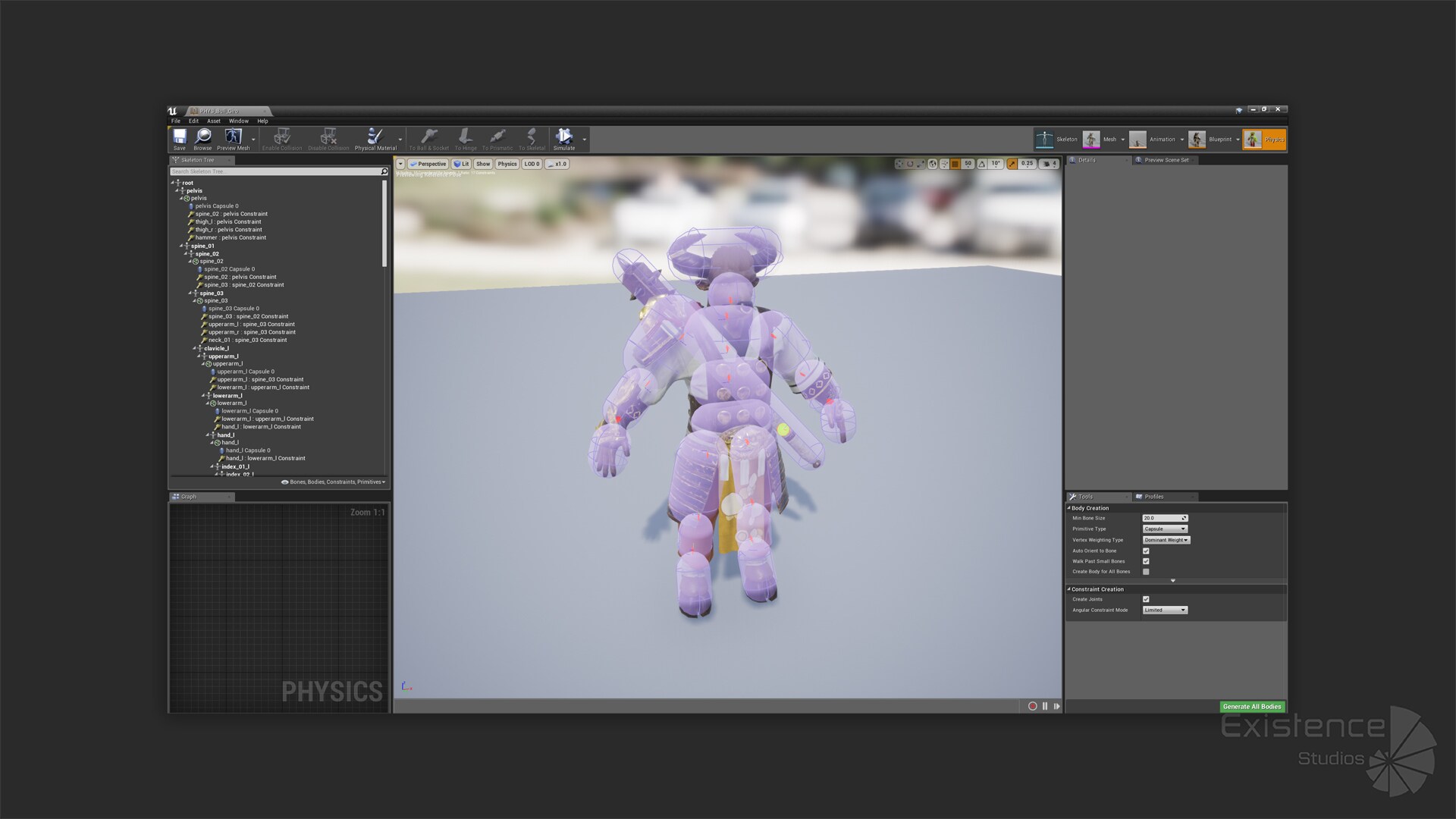Toggle the Create Joints checkbox
Screen dimensions: 1456x819
[1146, 599]
